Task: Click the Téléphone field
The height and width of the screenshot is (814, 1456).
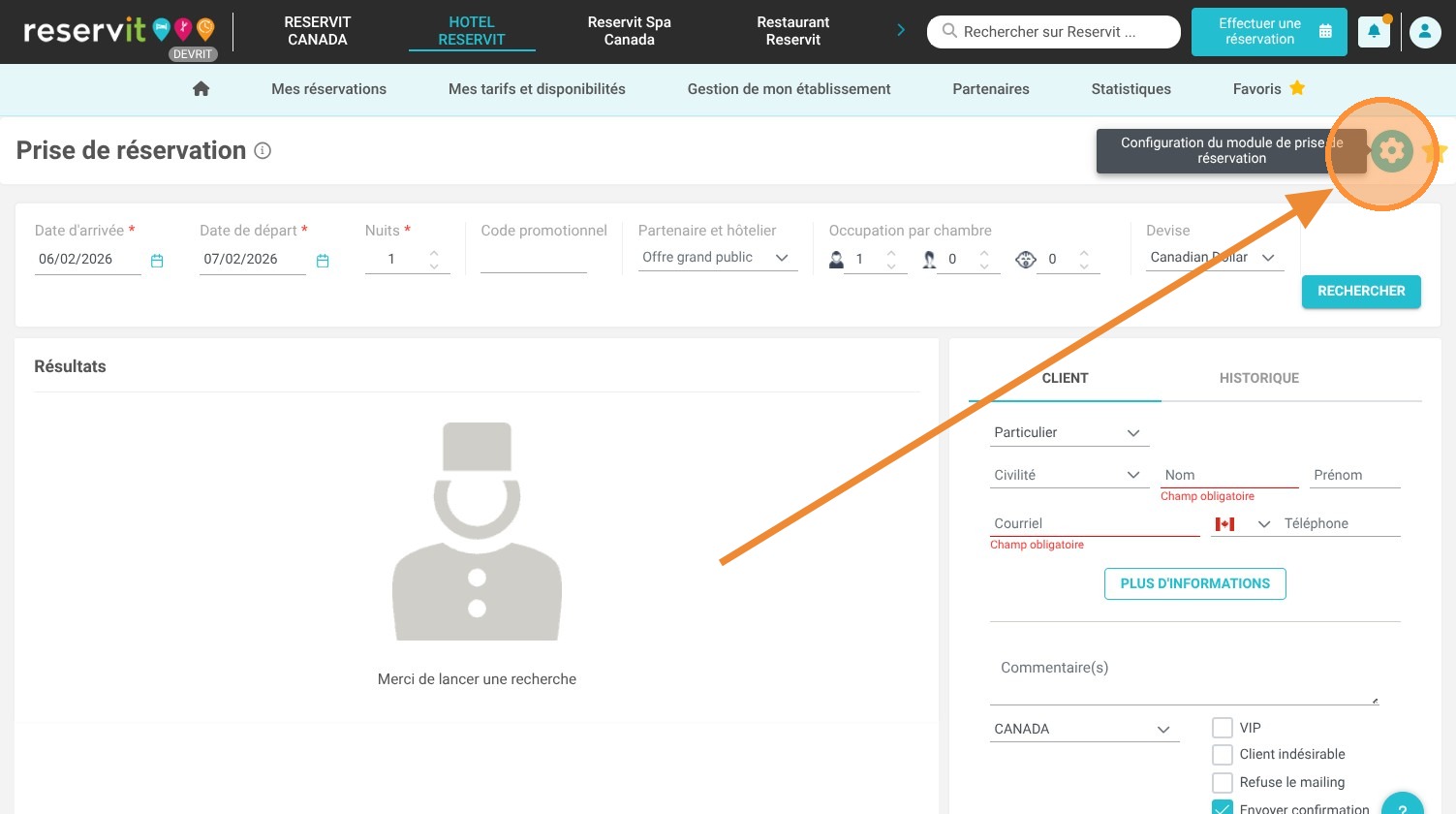Action: pos(1341,523)
